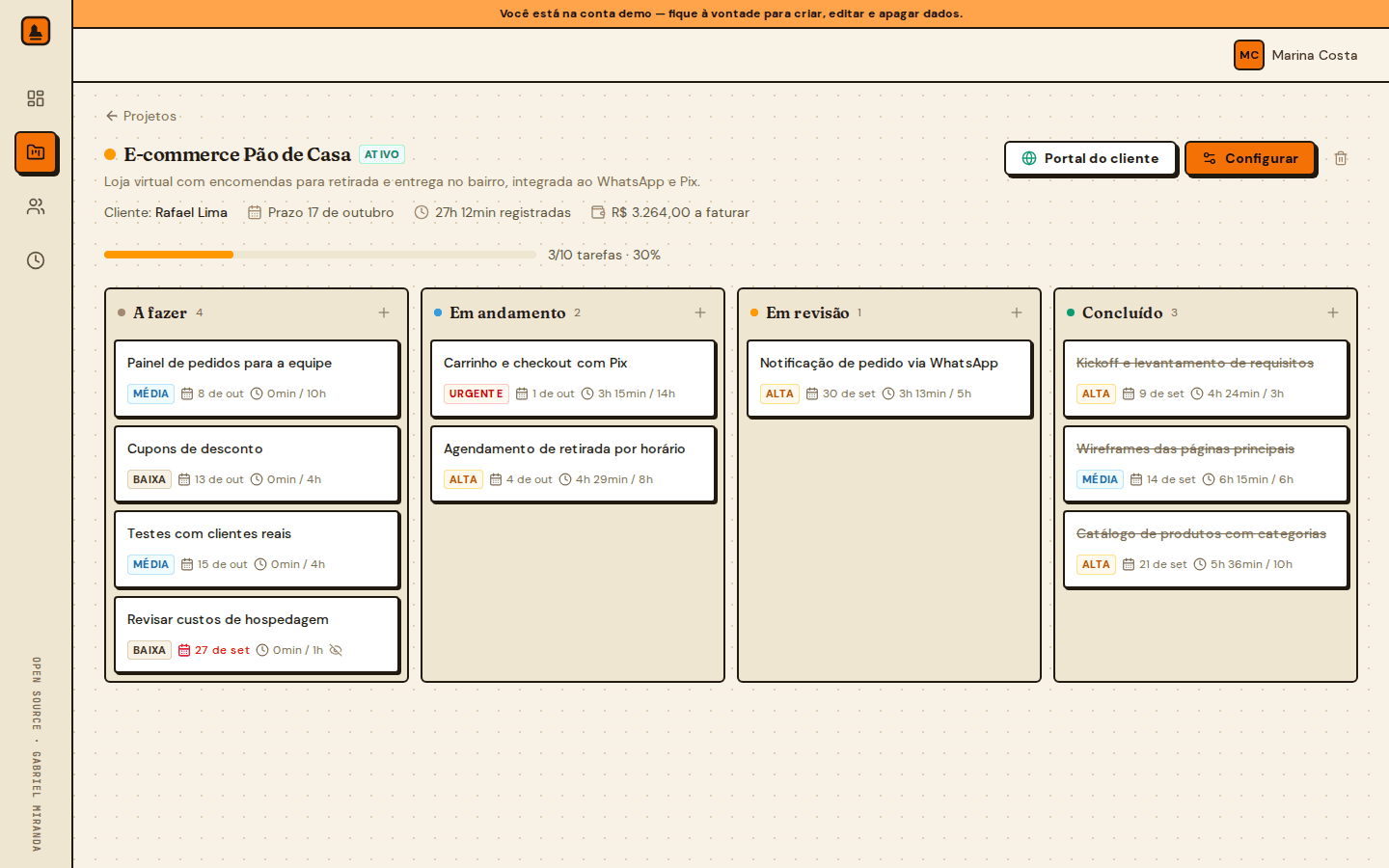Viewport: 1389px width, 868px height.
Task: Click 3h 15min / 14h time on Carrinho
Action: coord(628,393)
